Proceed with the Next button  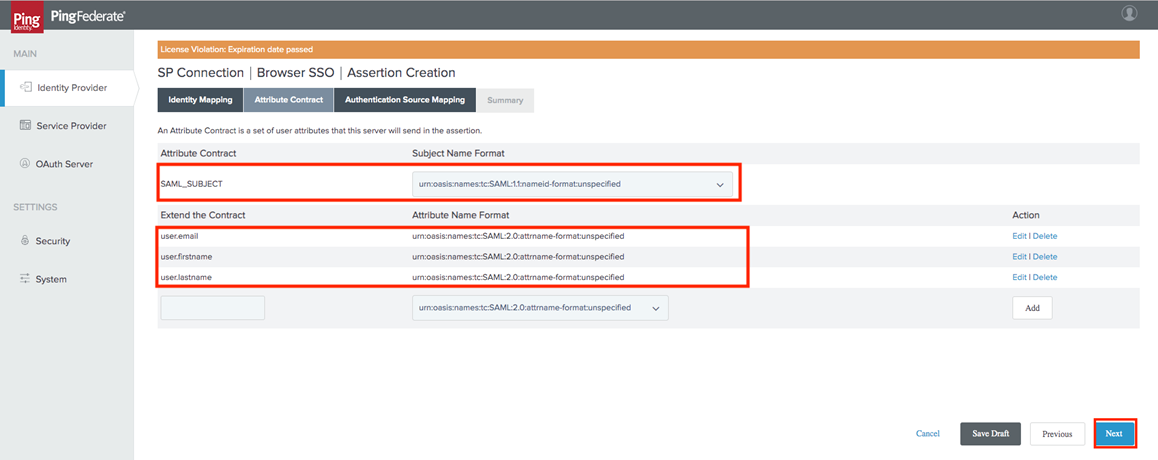coord(1114,434)
